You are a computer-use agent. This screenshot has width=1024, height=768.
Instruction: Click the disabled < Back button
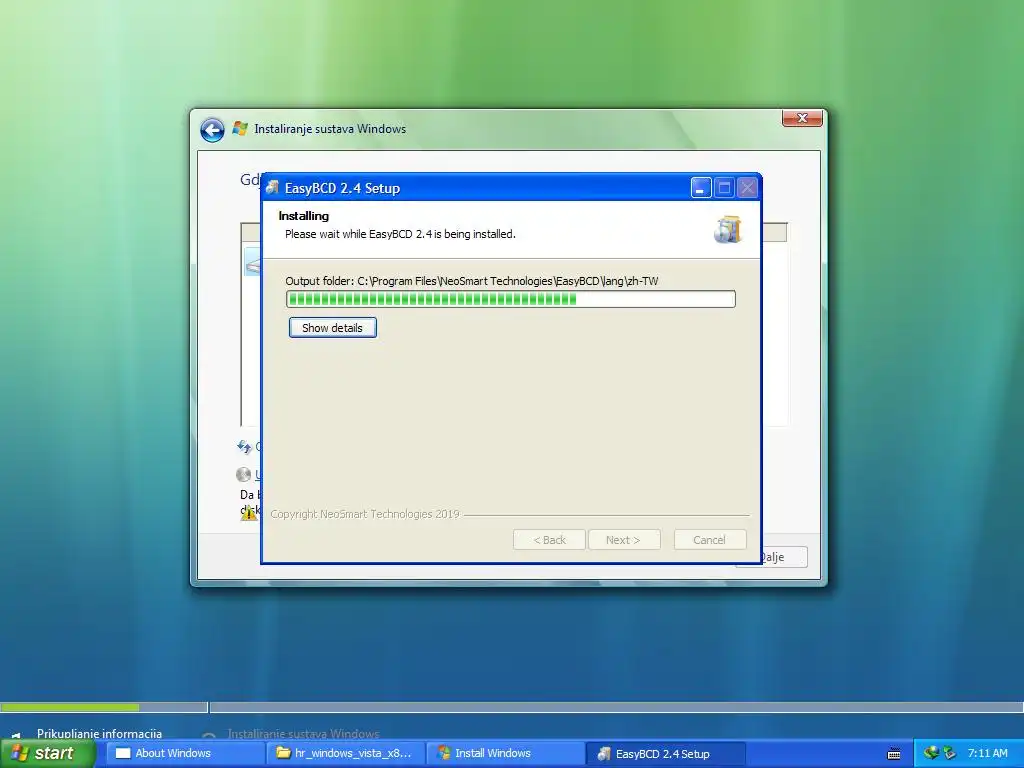(x=549, y=540)
